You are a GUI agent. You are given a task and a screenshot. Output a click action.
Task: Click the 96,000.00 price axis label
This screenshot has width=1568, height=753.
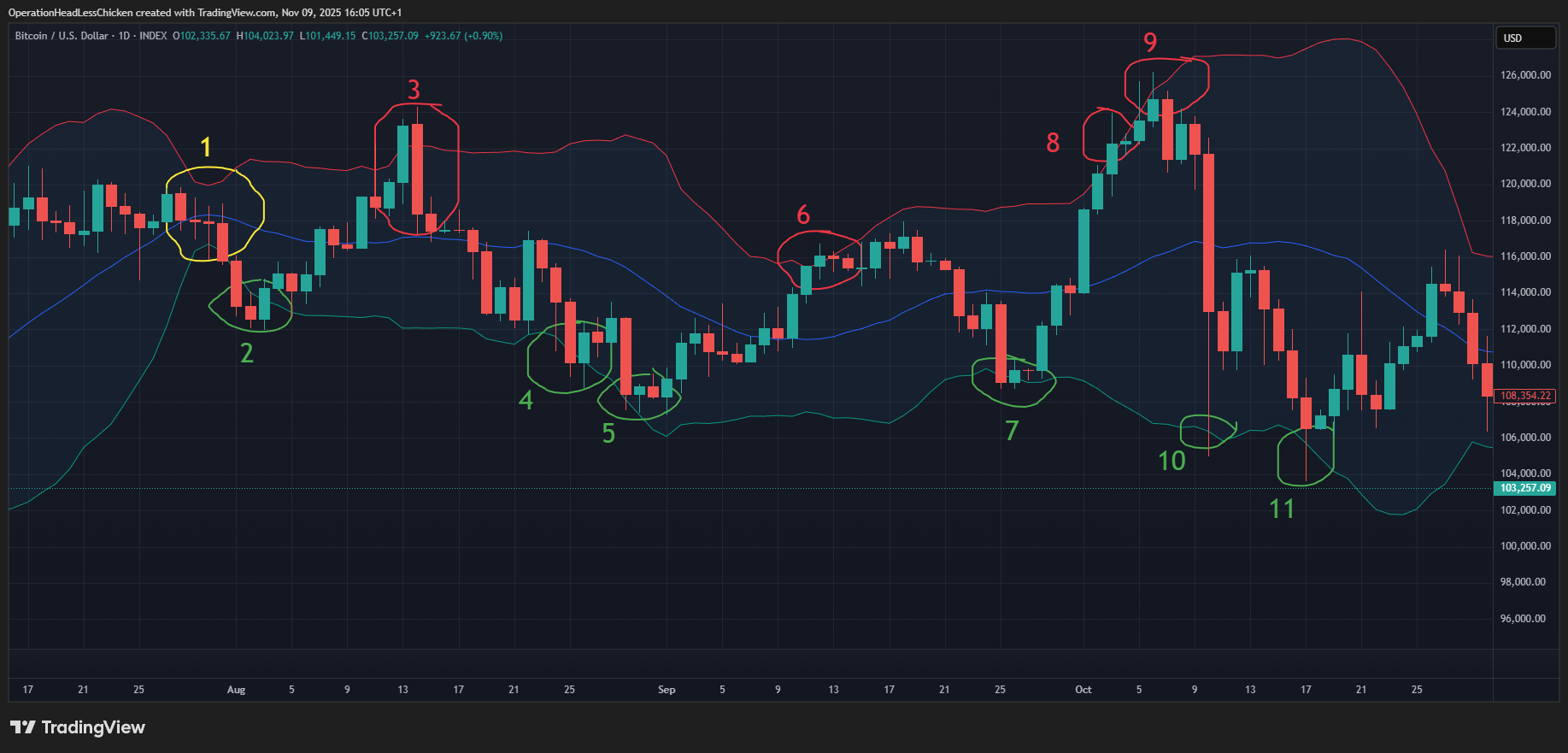1525,619
